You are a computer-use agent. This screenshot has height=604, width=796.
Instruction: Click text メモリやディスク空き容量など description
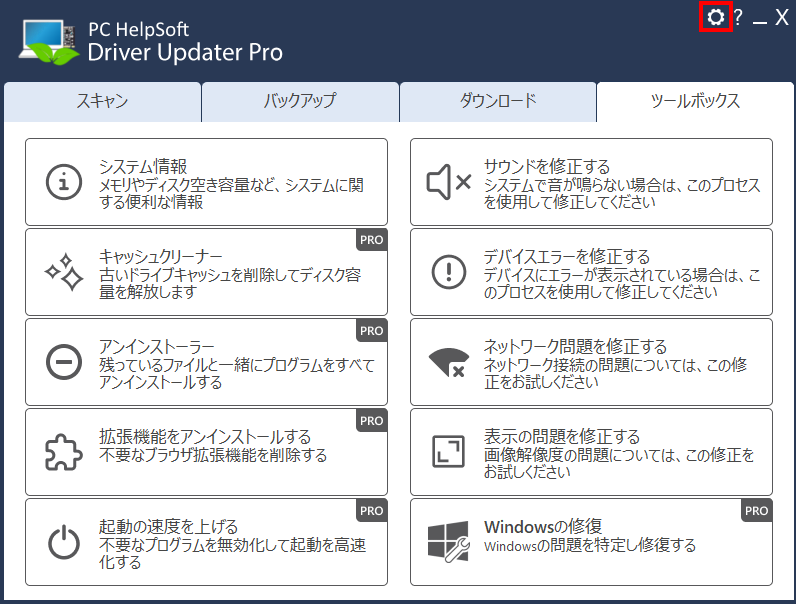(231, 193)
